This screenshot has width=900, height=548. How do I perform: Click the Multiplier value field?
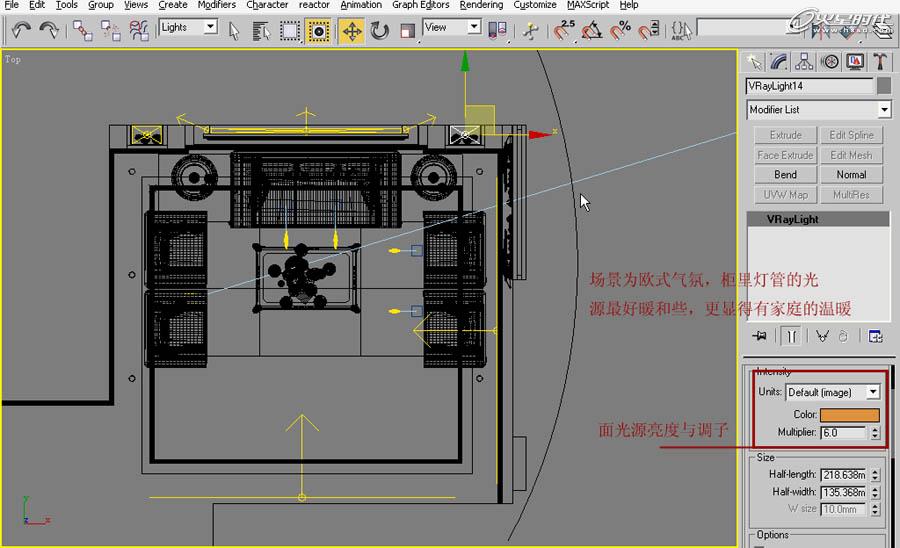[843, 433]
